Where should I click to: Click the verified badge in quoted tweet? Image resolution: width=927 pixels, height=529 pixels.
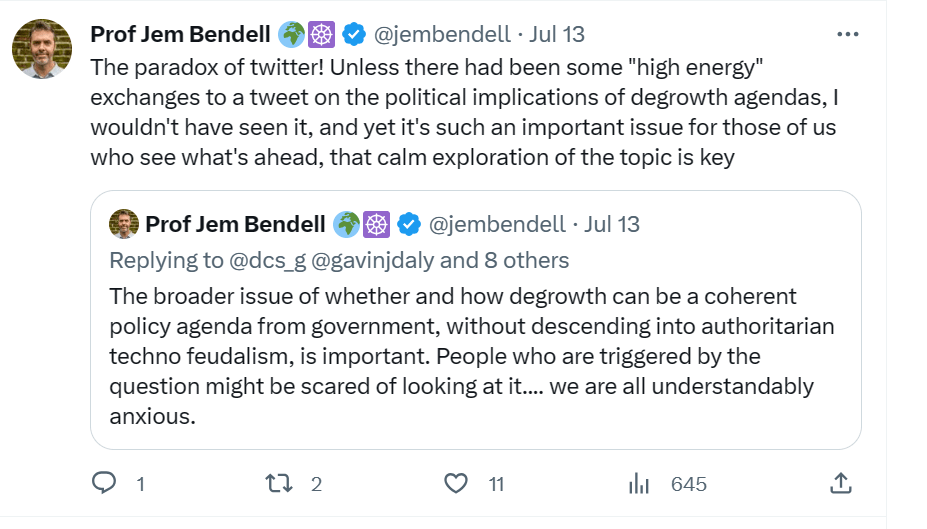click(x=408, y=223)
